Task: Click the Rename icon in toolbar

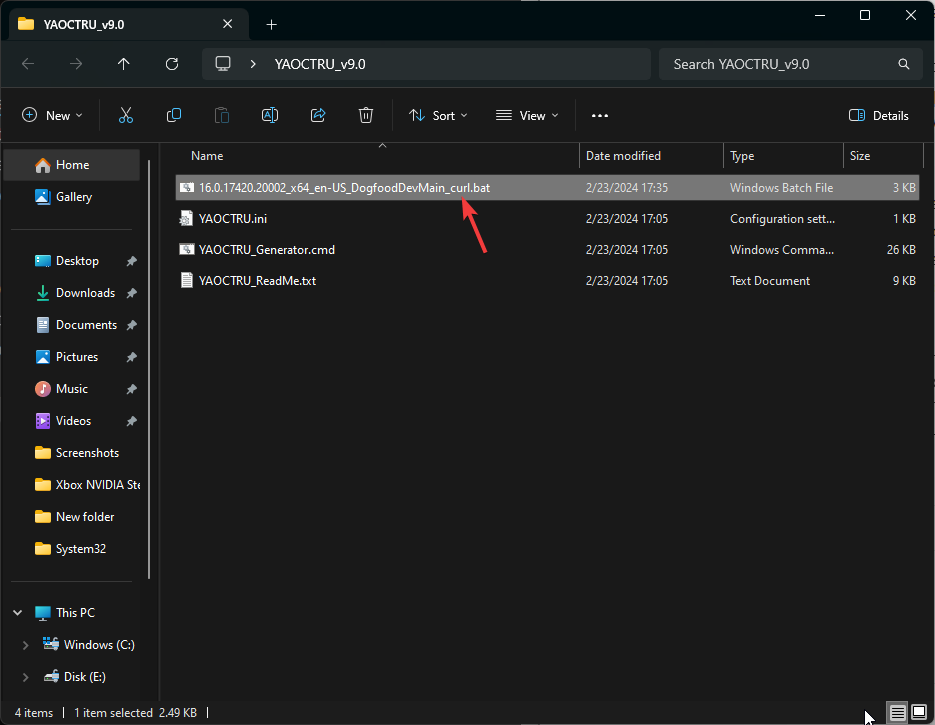Action: pyautogui.click(x=270, y=115)
